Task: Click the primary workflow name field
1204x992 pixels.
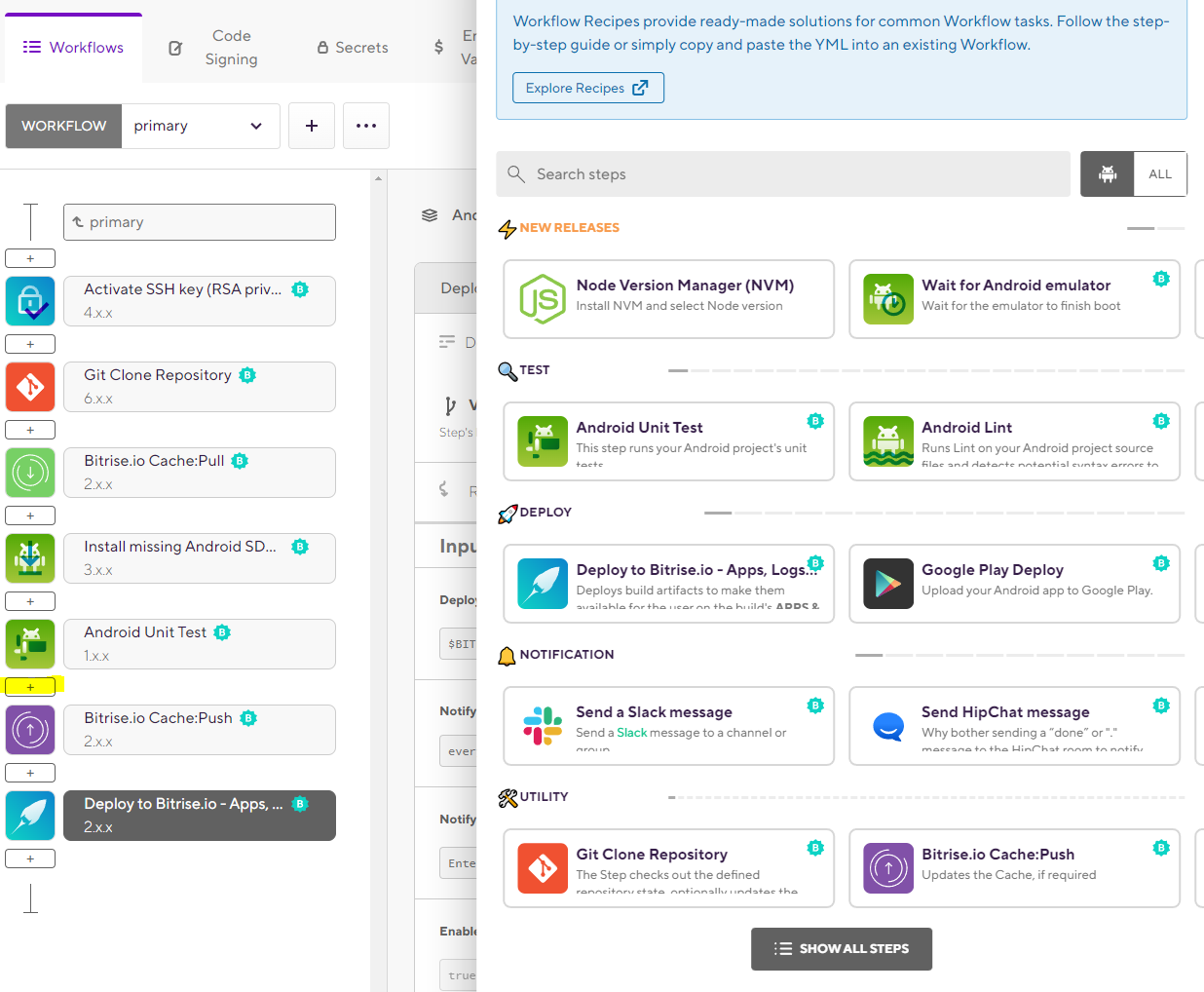Action: point(200,222)
